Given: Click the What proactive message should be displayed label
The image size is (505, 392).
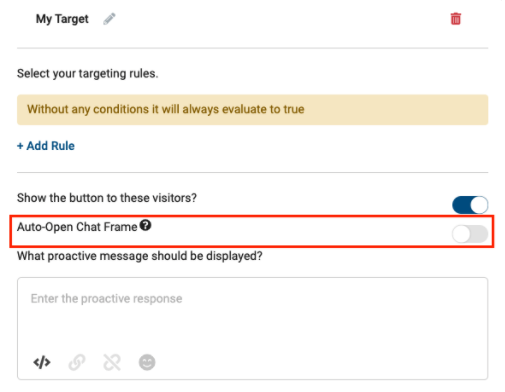Looking at the screenshot, I should pos(140,256).
